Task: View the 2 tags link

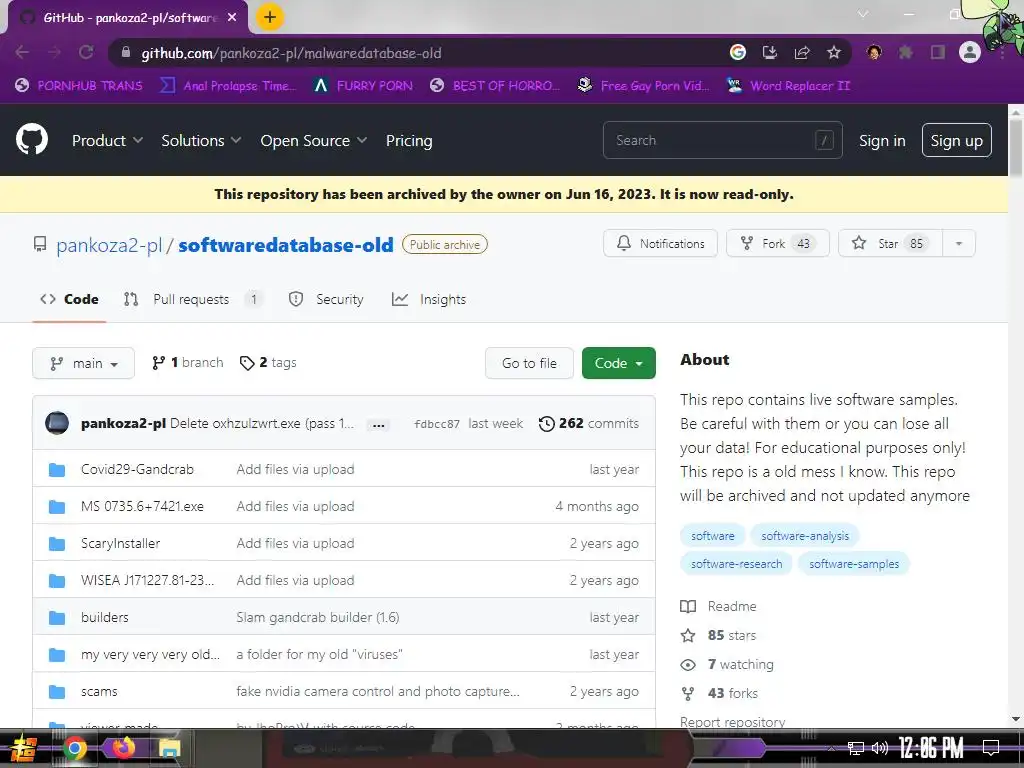Action: [268, 362]
